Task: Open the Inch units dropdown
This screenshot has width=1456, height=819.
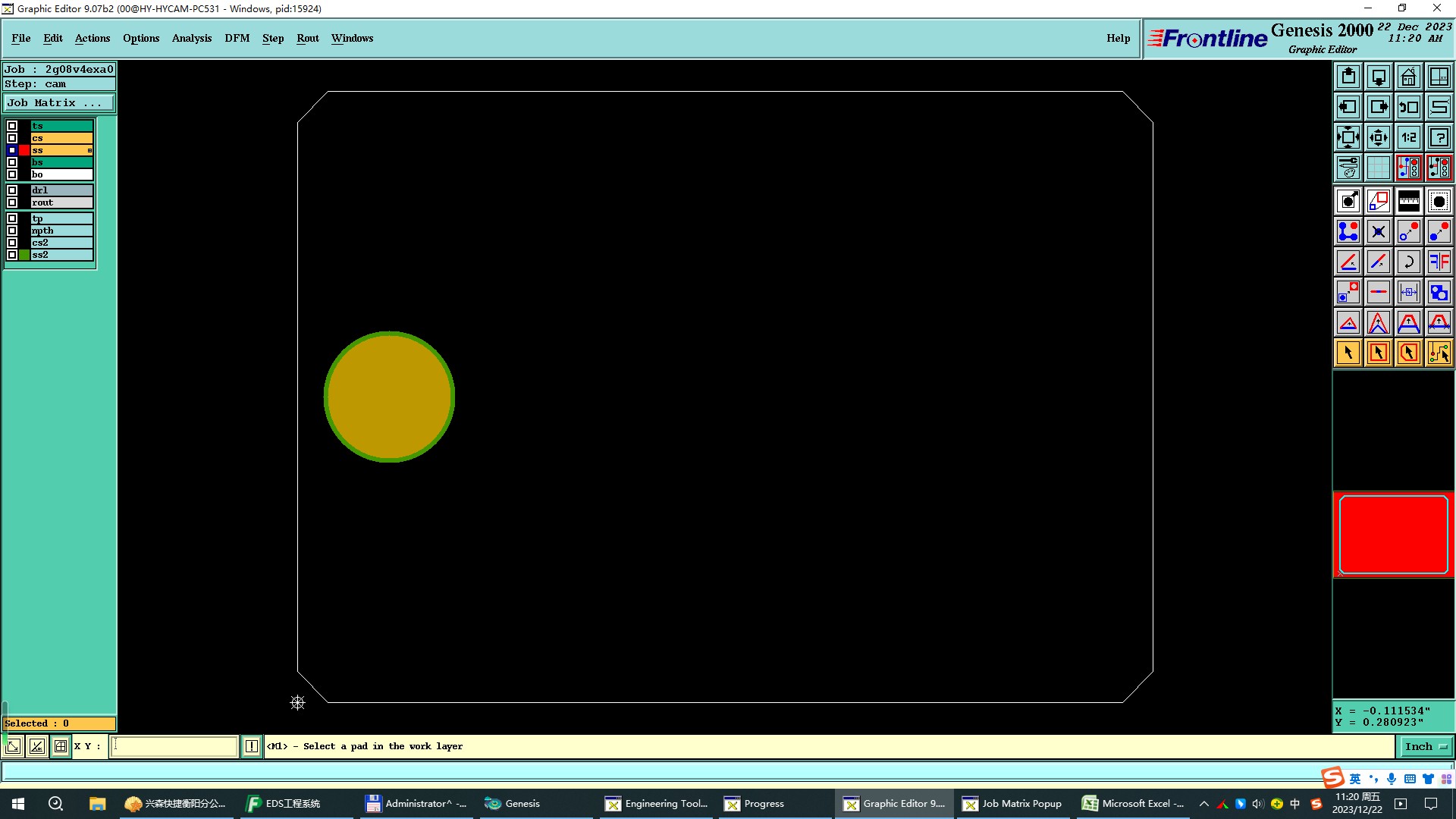Action: tap(1426, 746)
